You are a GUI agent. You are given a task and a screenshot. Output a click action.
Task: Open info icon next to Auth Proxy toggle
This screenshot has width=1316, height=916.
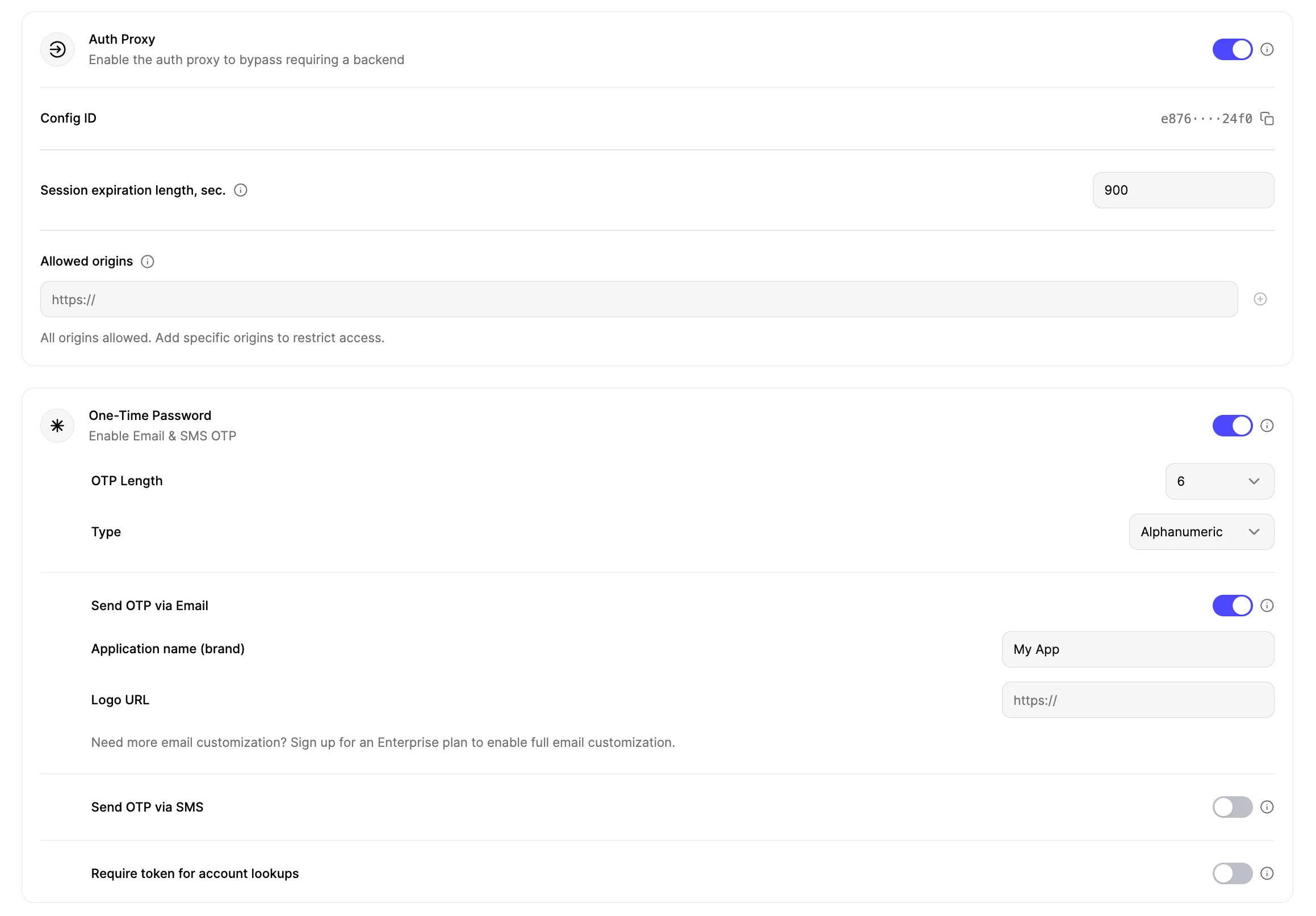click(x=1268, y=50)
